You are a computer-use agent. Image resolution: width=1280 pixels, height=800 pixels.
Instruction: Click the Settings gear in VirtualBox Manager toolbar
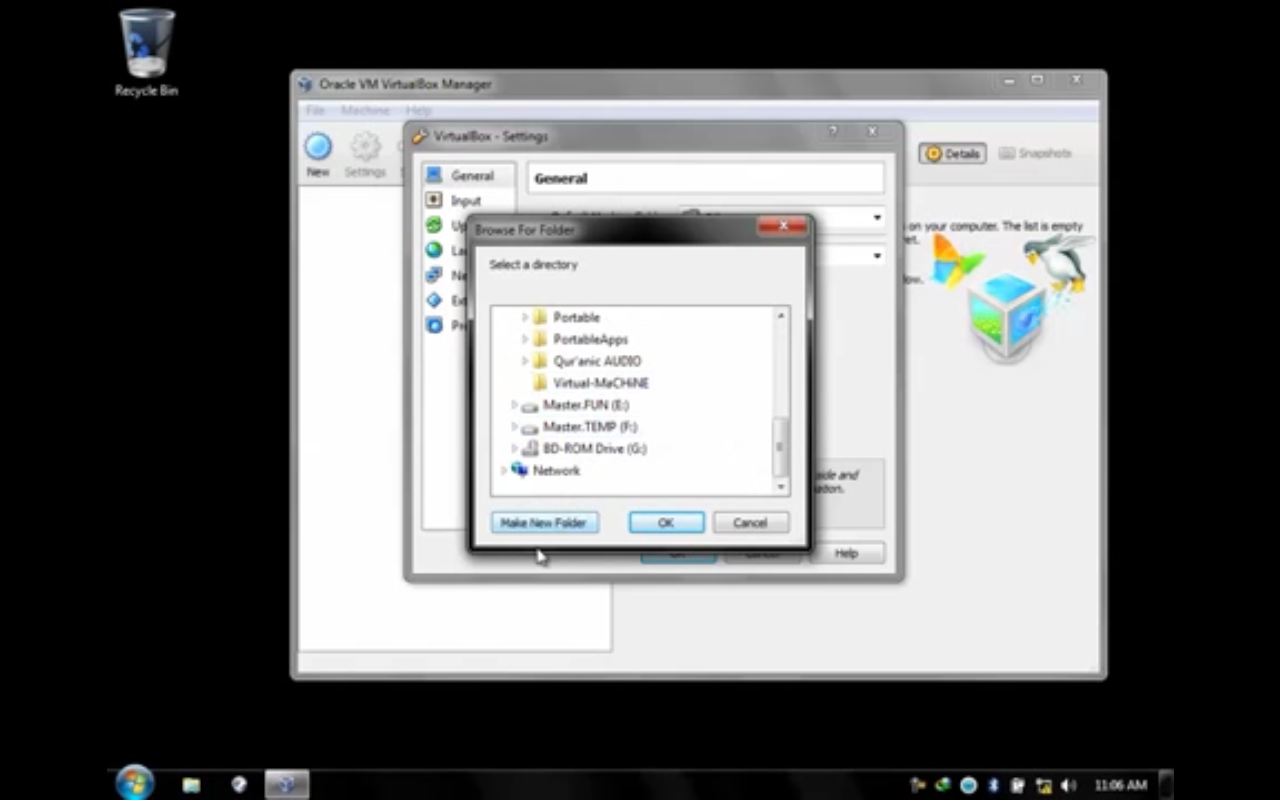pyautogui.click(x=365, y=148)
